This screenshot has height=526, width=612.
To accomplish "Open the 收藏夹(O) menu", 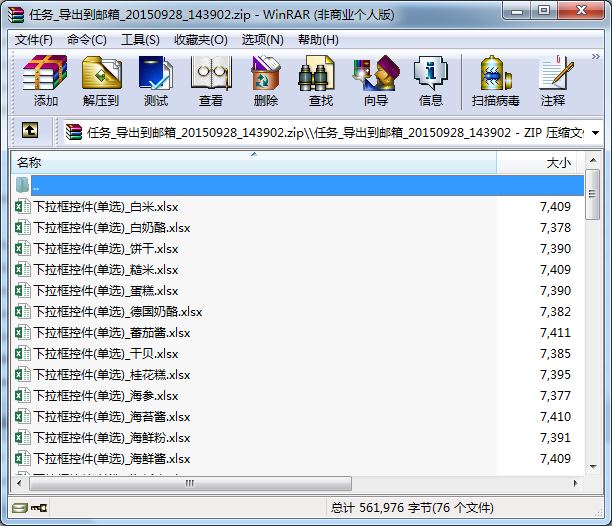I will (x=201, y=40).
